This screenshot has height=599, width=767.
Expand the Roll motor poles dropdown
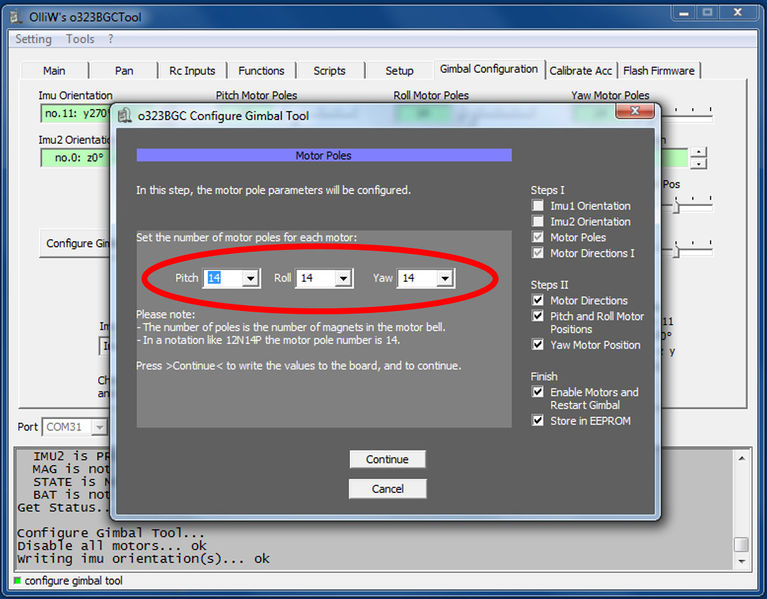[x=343, y=278]
